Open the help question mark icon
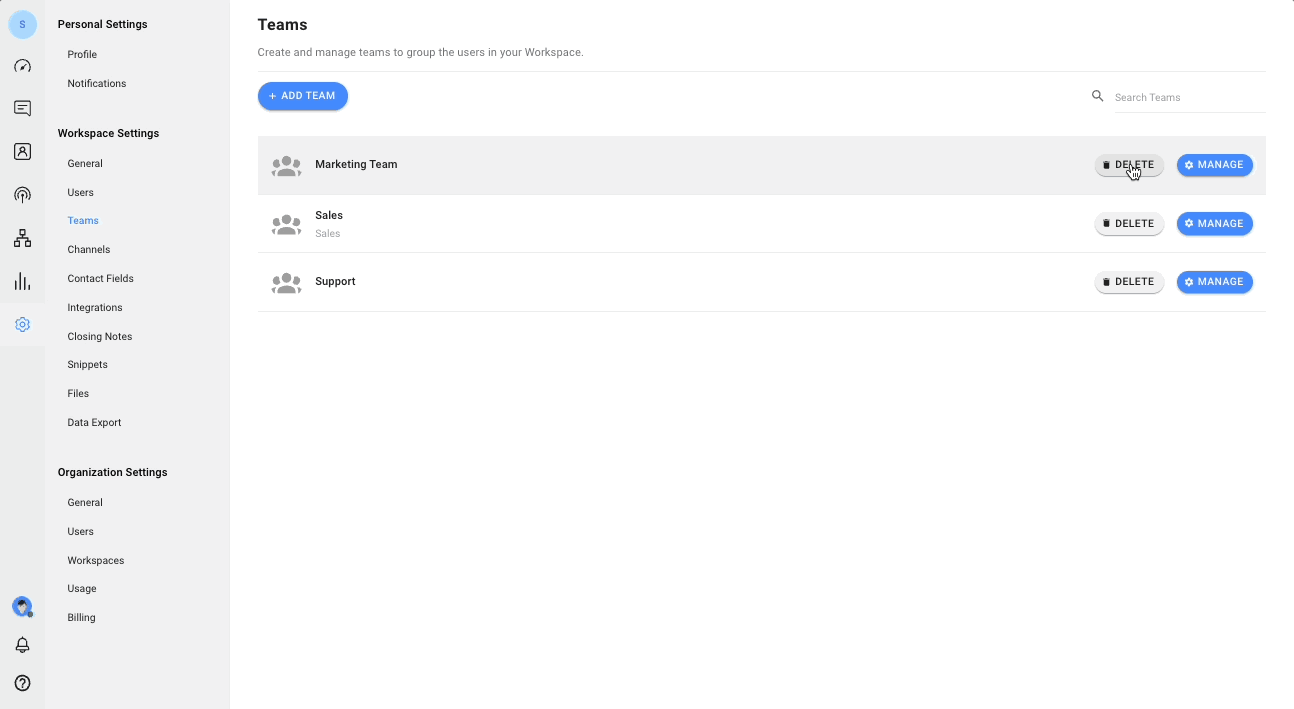This screenshot has width=1294, height=709. click(x=22, y=683)
